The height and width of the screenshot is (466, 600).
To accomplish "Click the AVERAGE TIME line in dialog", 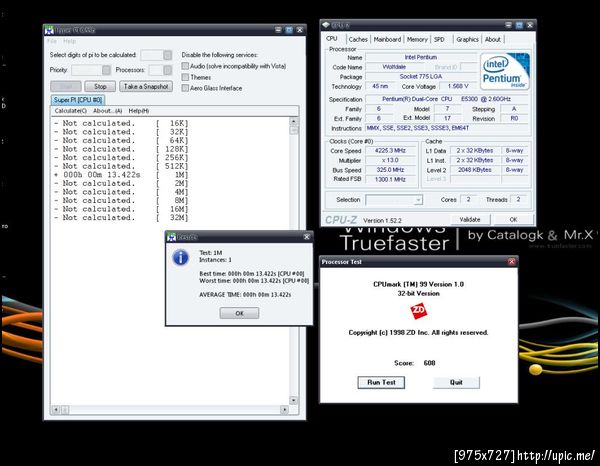I will [245, 295].
